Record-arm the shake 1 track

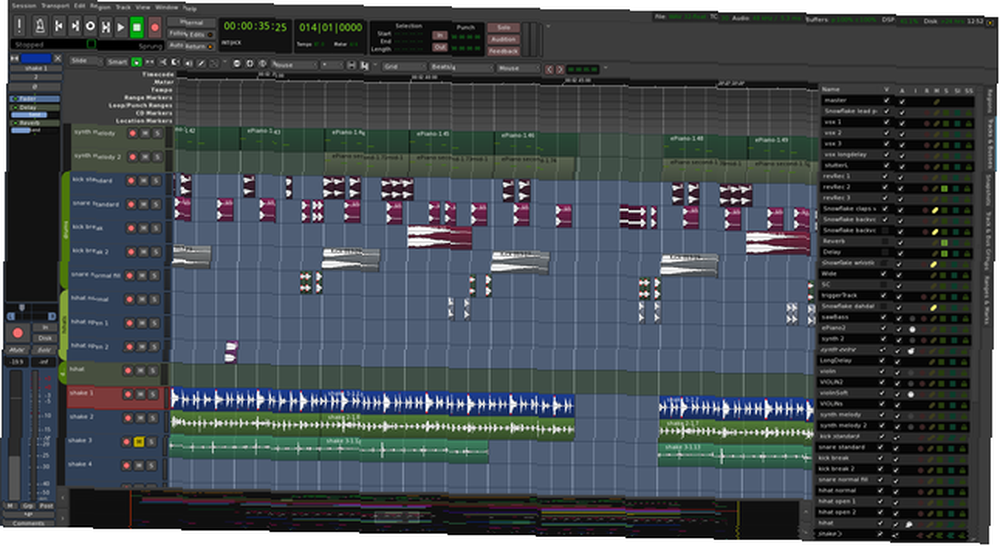(x=128, y=394)
